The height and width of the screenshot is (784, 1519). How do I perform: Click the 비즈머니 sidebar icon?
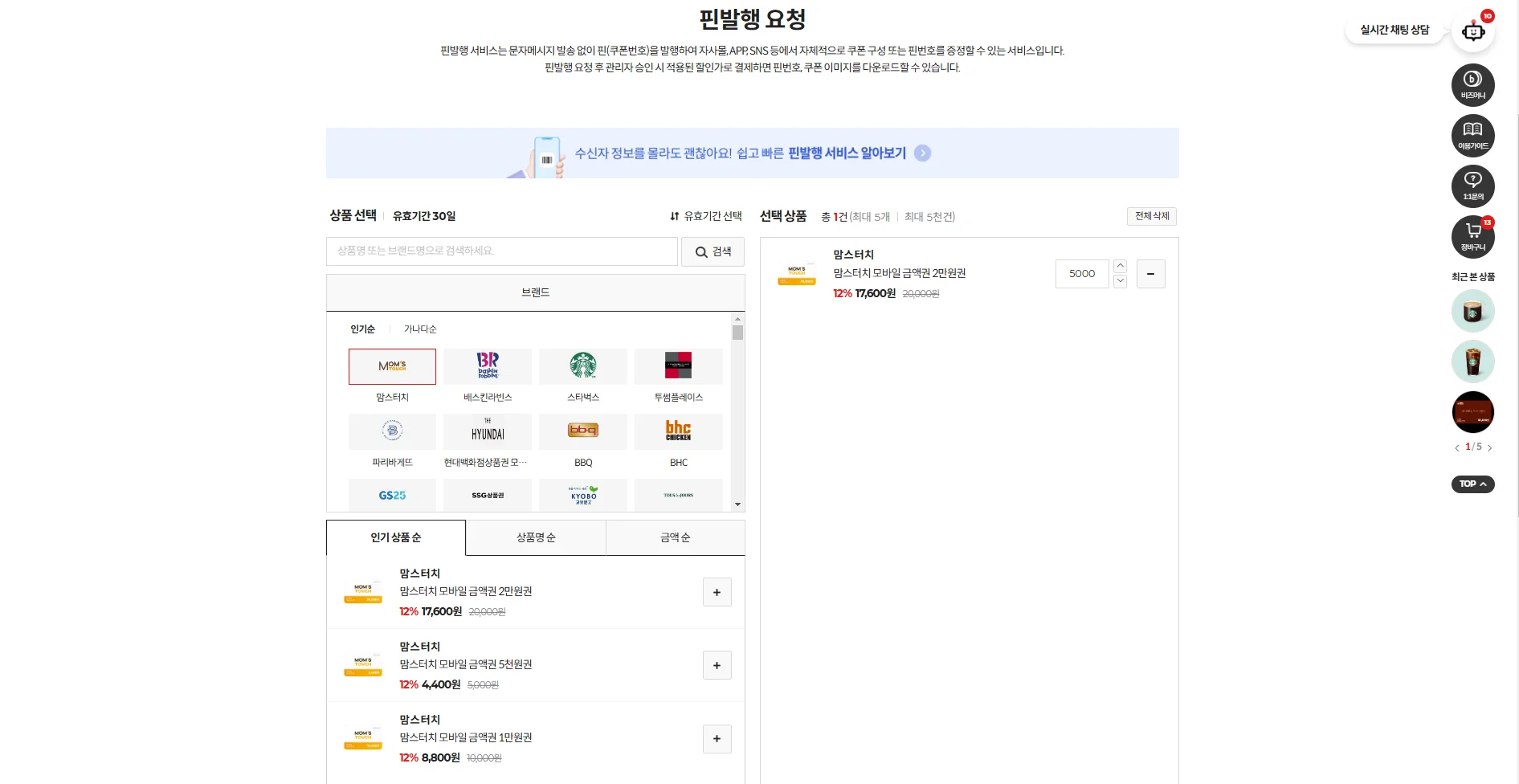point(1472,84)
